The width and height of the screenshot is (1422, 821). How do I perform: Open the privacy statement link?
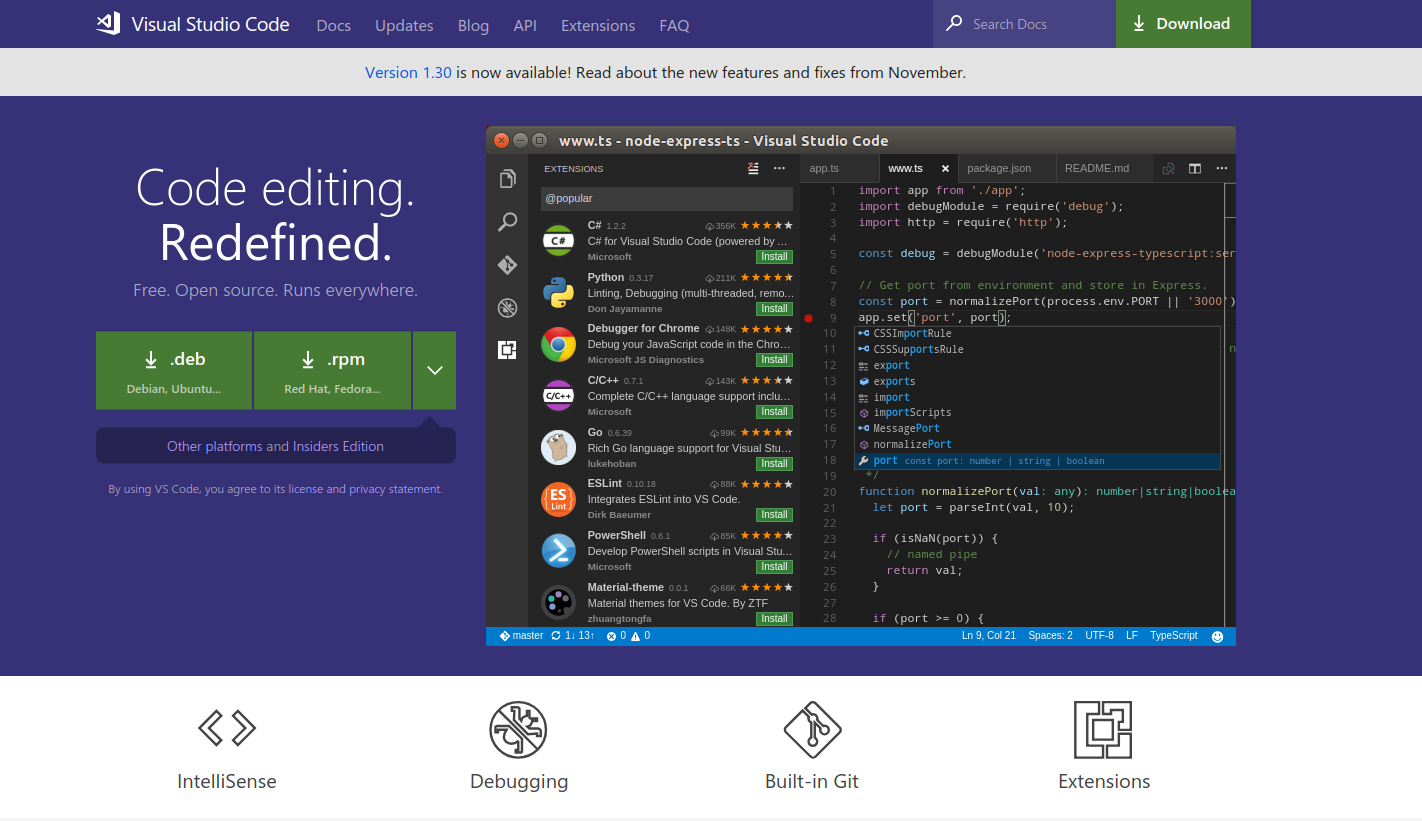click(x=394, y=489)
